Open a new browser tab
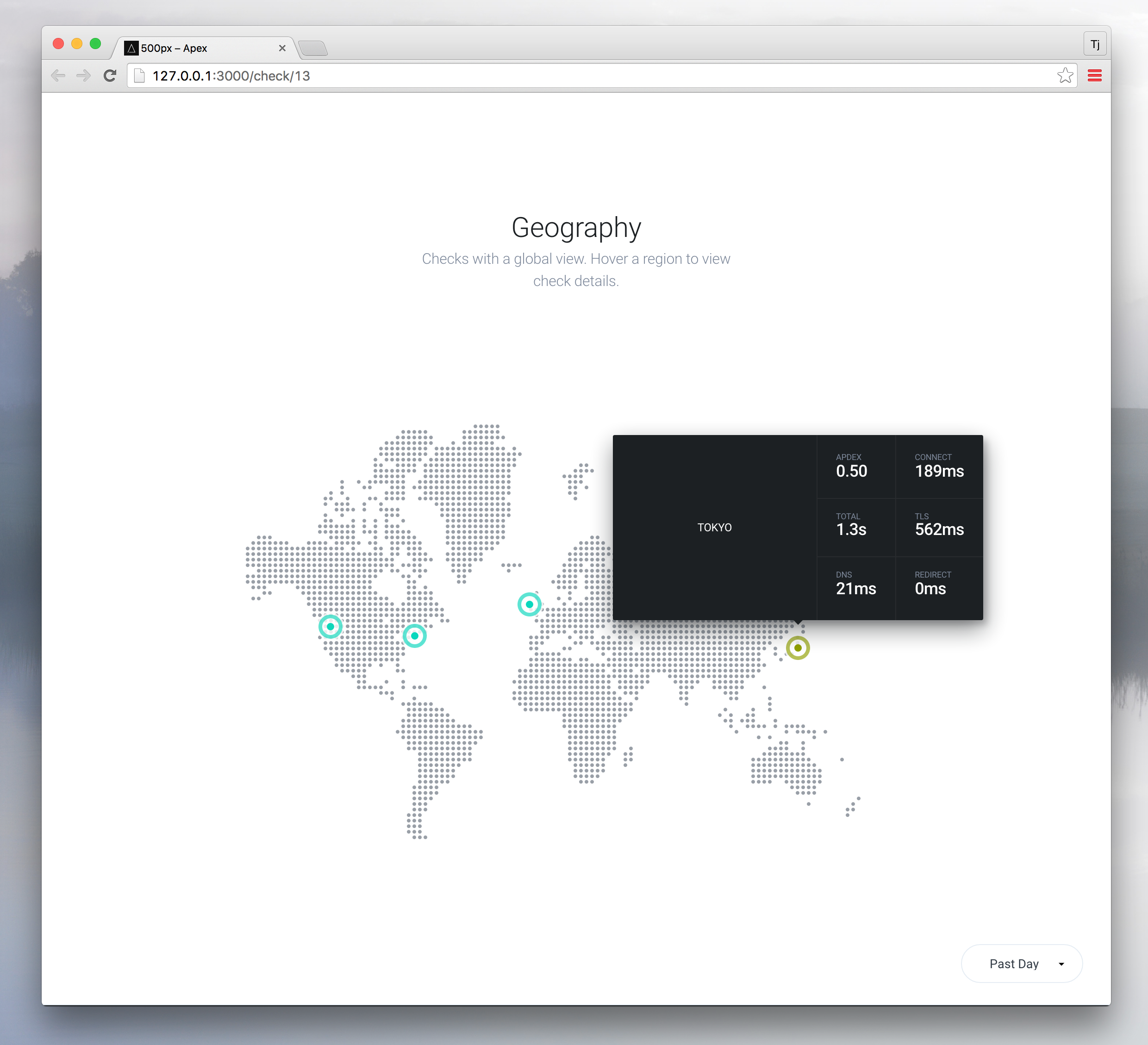Image resolution: width=1148 pixels, height=1045 pixels. [x=313, y=49]
